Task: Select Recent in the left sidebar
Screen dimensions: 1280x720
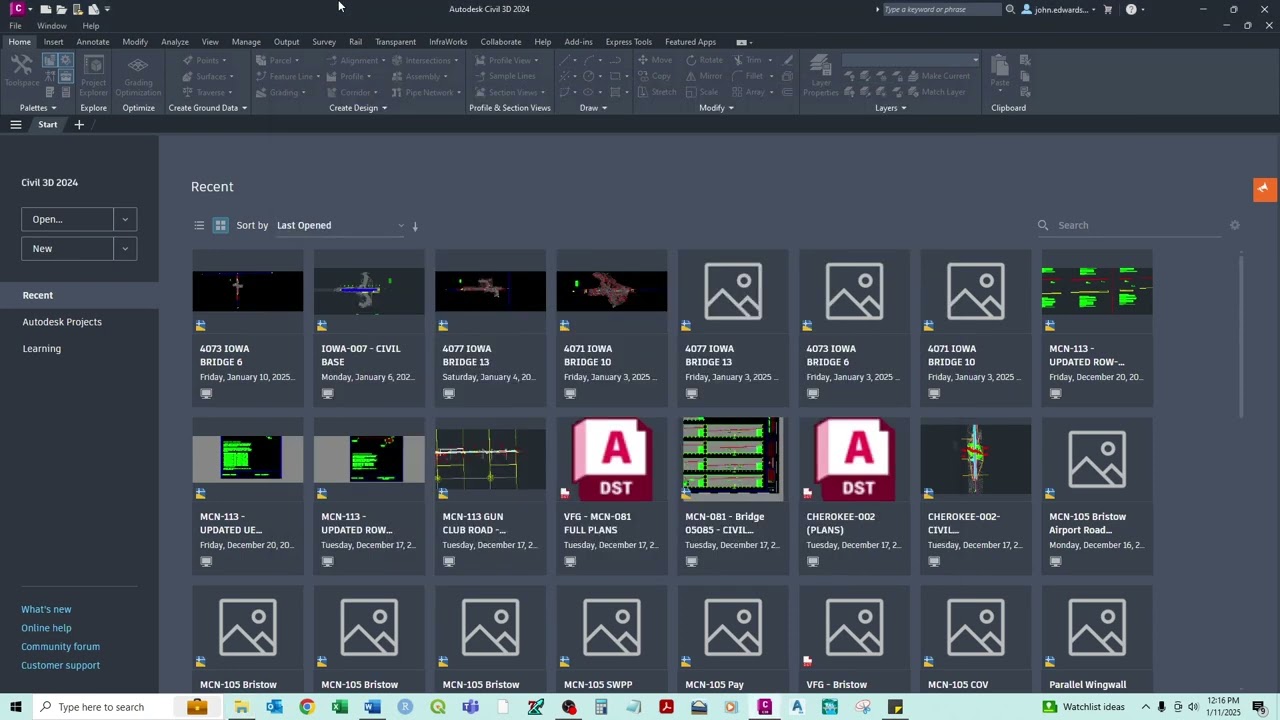Action: 79,295
